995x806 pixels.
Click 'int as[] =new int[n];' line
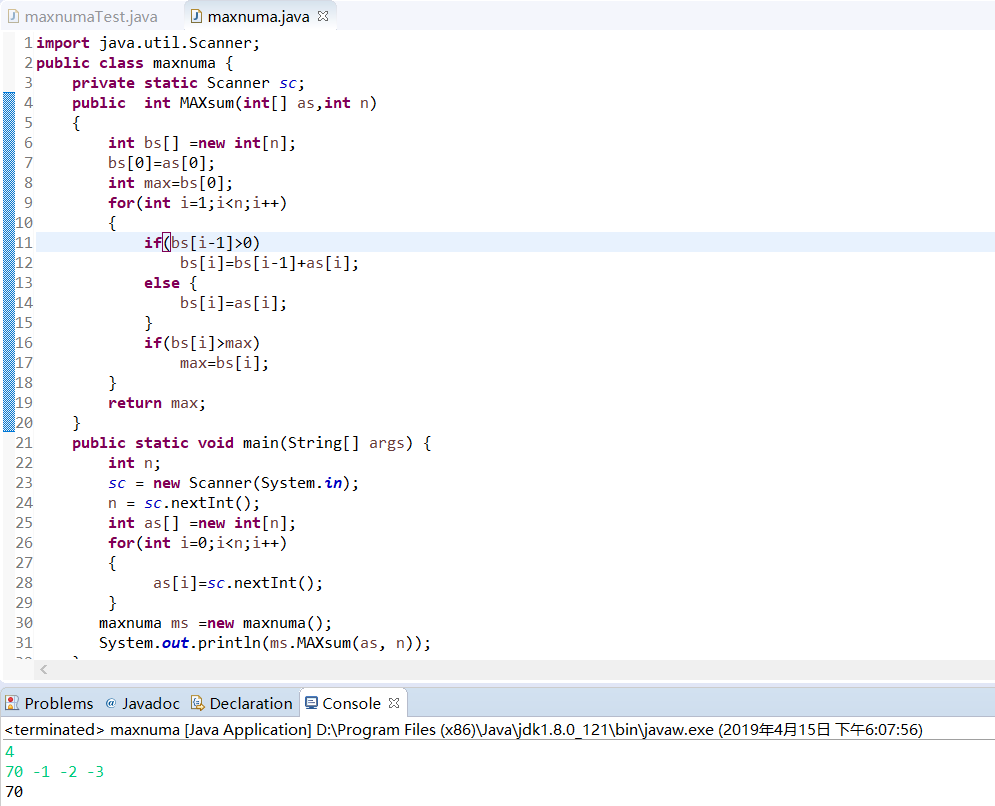[202, 523]
